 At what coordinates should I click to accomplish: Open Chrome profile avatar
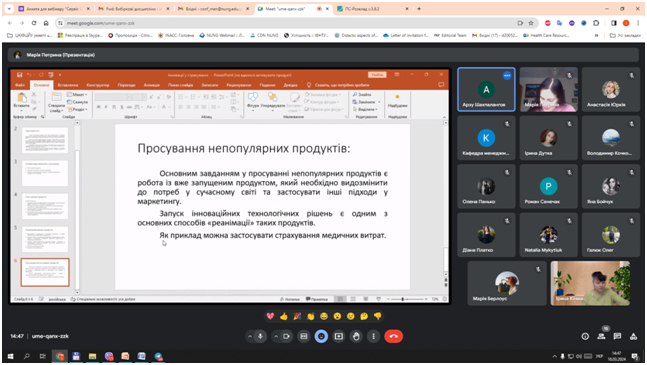[626, 23]
